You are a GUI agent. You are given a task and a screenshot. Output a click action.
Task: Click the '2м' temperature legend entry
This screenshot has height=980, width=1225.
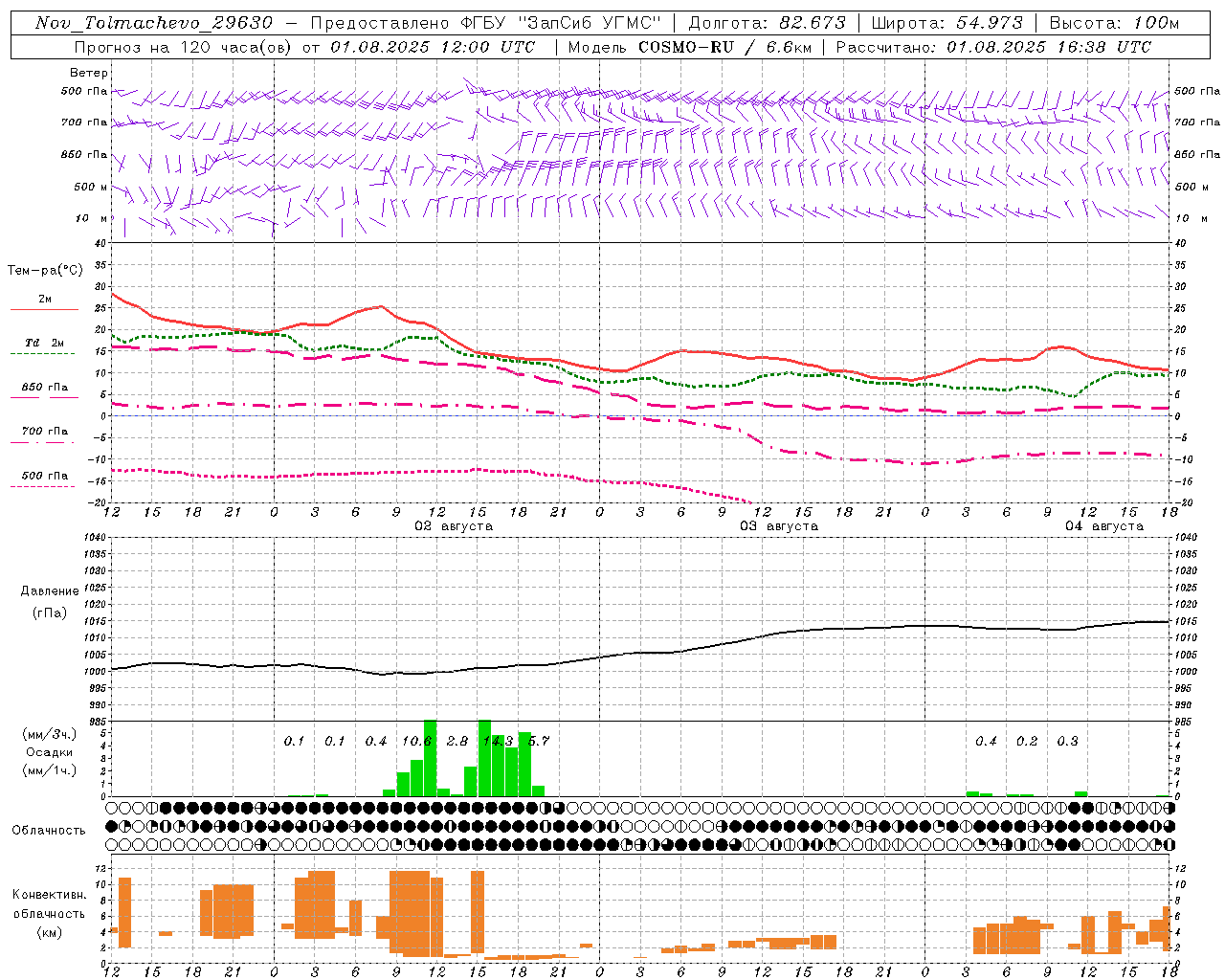pos(45,300)
